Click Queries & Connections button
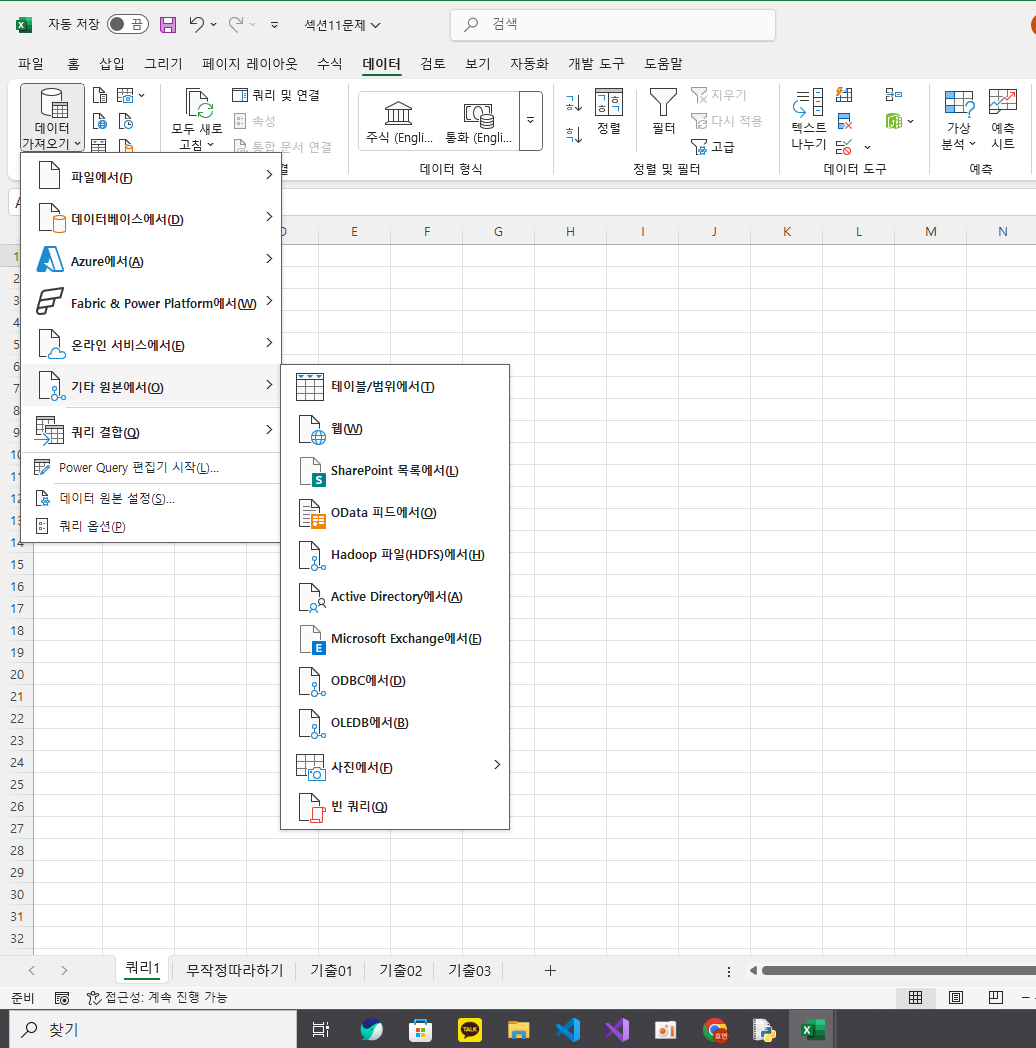1036x1048 pixels. point(276,95)
